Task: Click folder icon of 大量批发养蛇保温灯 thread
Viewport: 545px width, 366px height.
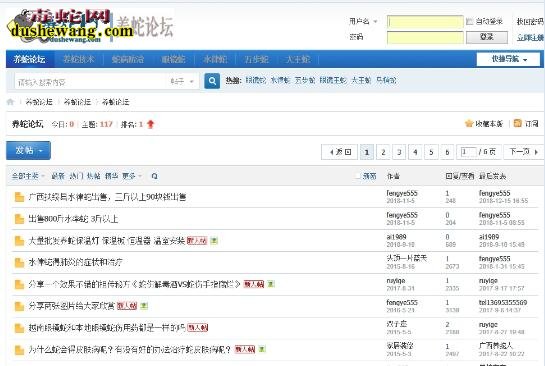Action: coord(19,241)
